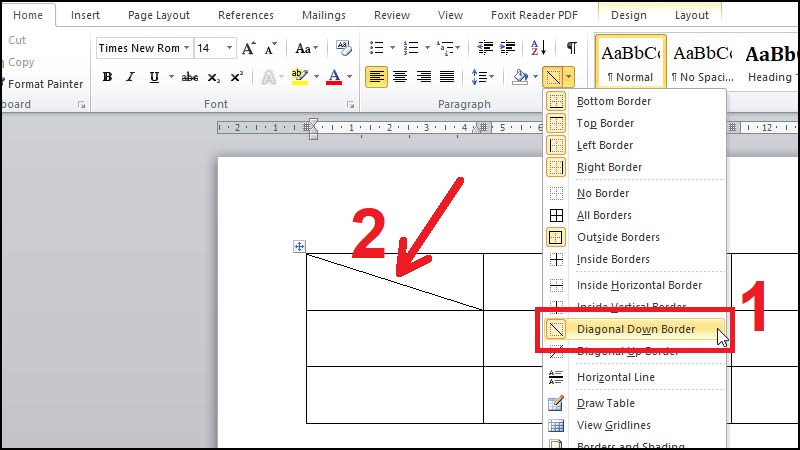This screenshot has height=450, width=800.
Task: Click the Shading paint bucket
Action: (x=520, y=77)
